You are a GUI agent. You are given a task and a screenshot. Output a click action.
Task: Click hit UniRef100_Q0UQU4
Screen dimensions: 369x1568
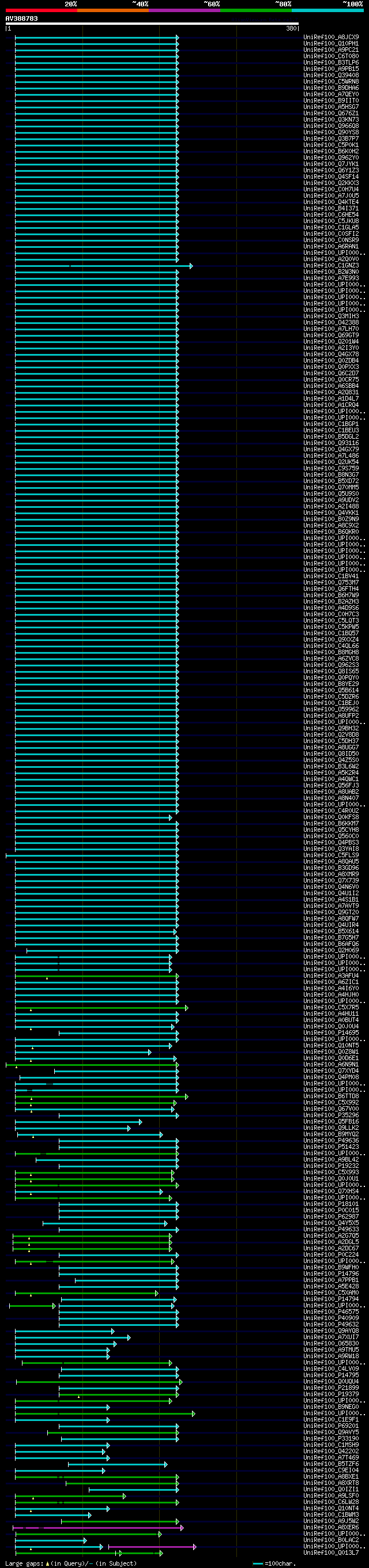coord(332,1382)
